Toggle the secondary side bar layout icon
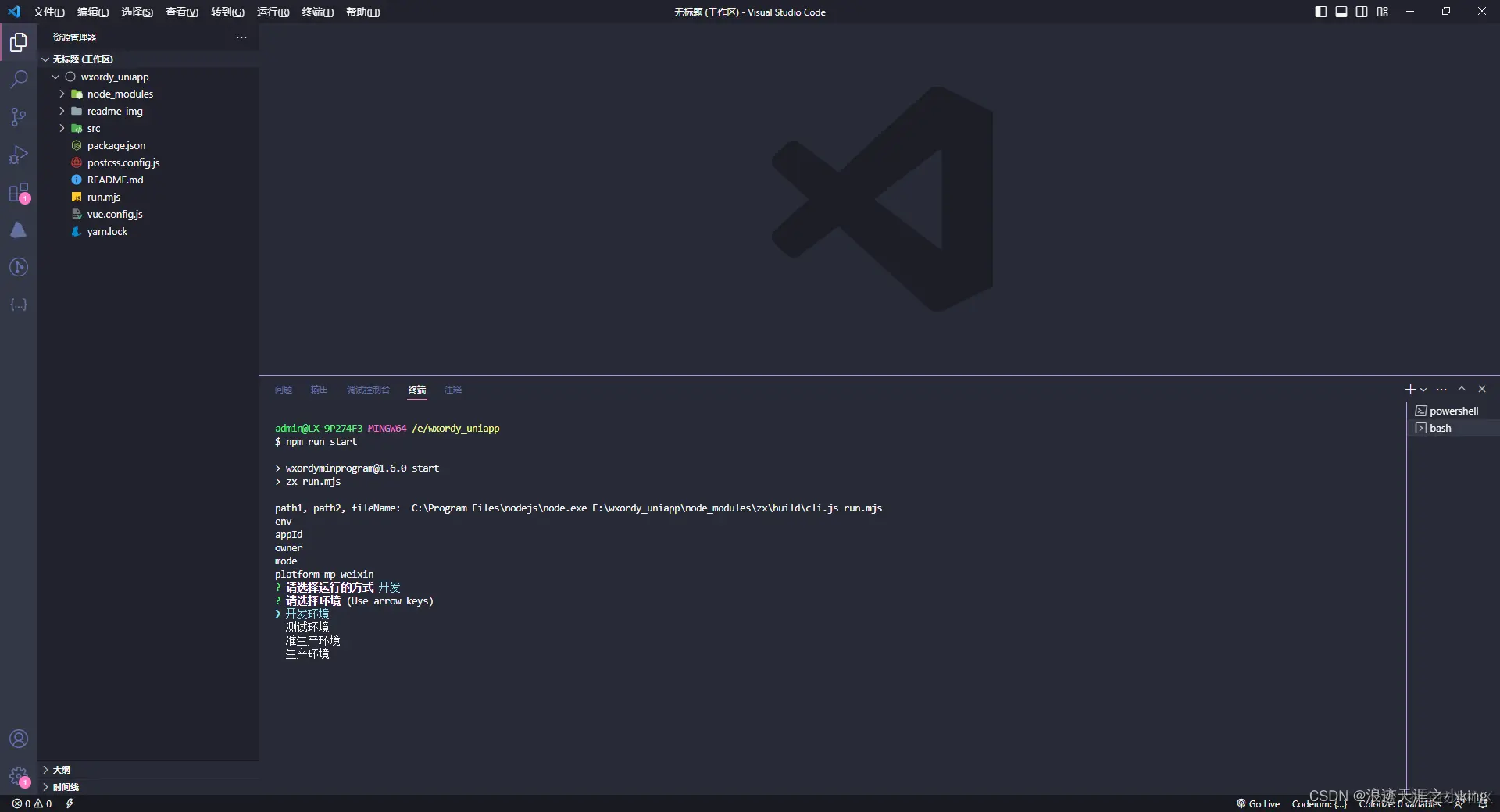The height and width of the screenshot is (812, 1500). 1362,12
